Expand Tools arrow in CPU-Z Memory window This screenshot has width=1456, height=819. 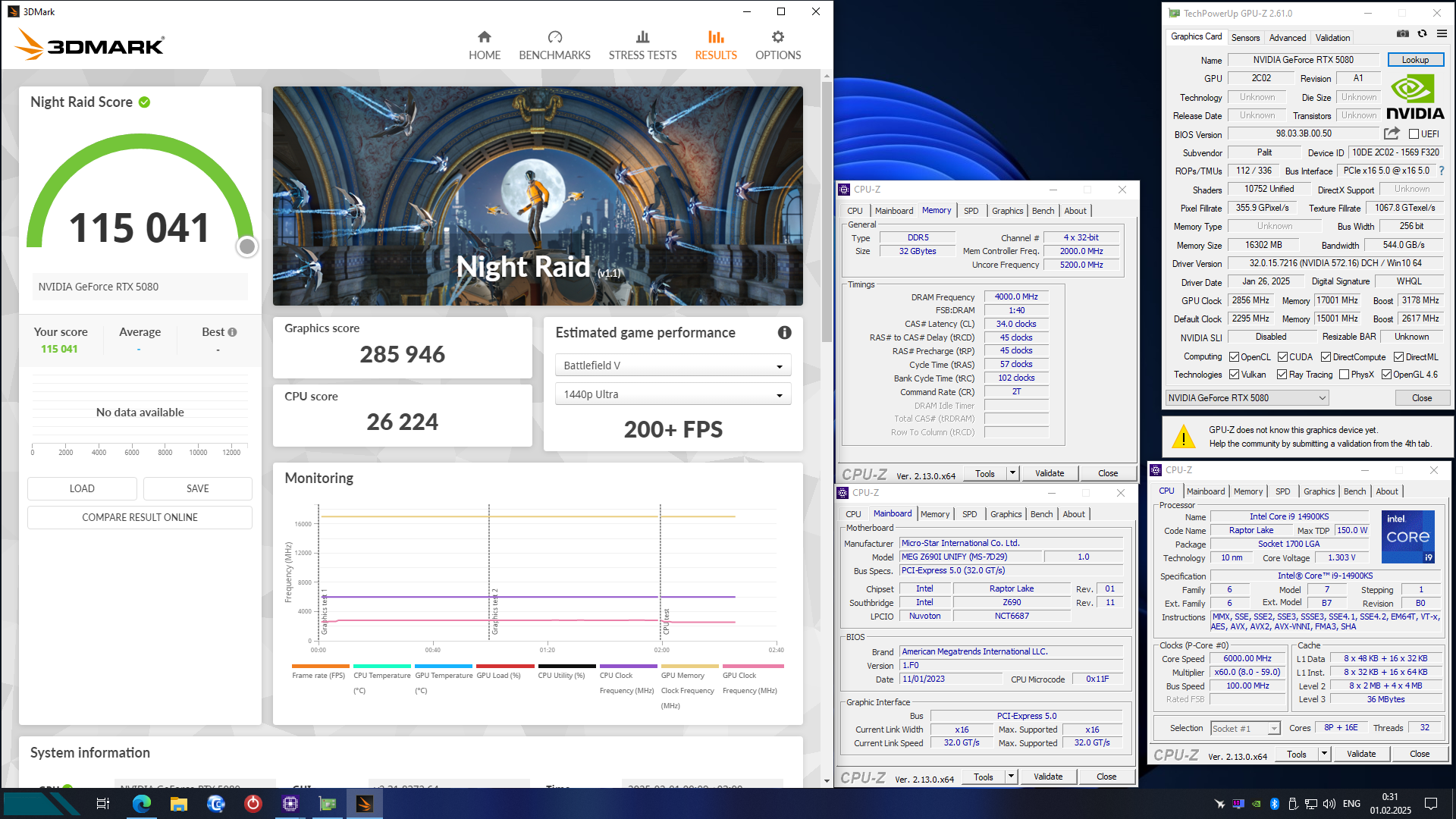tap(1012, 473)
